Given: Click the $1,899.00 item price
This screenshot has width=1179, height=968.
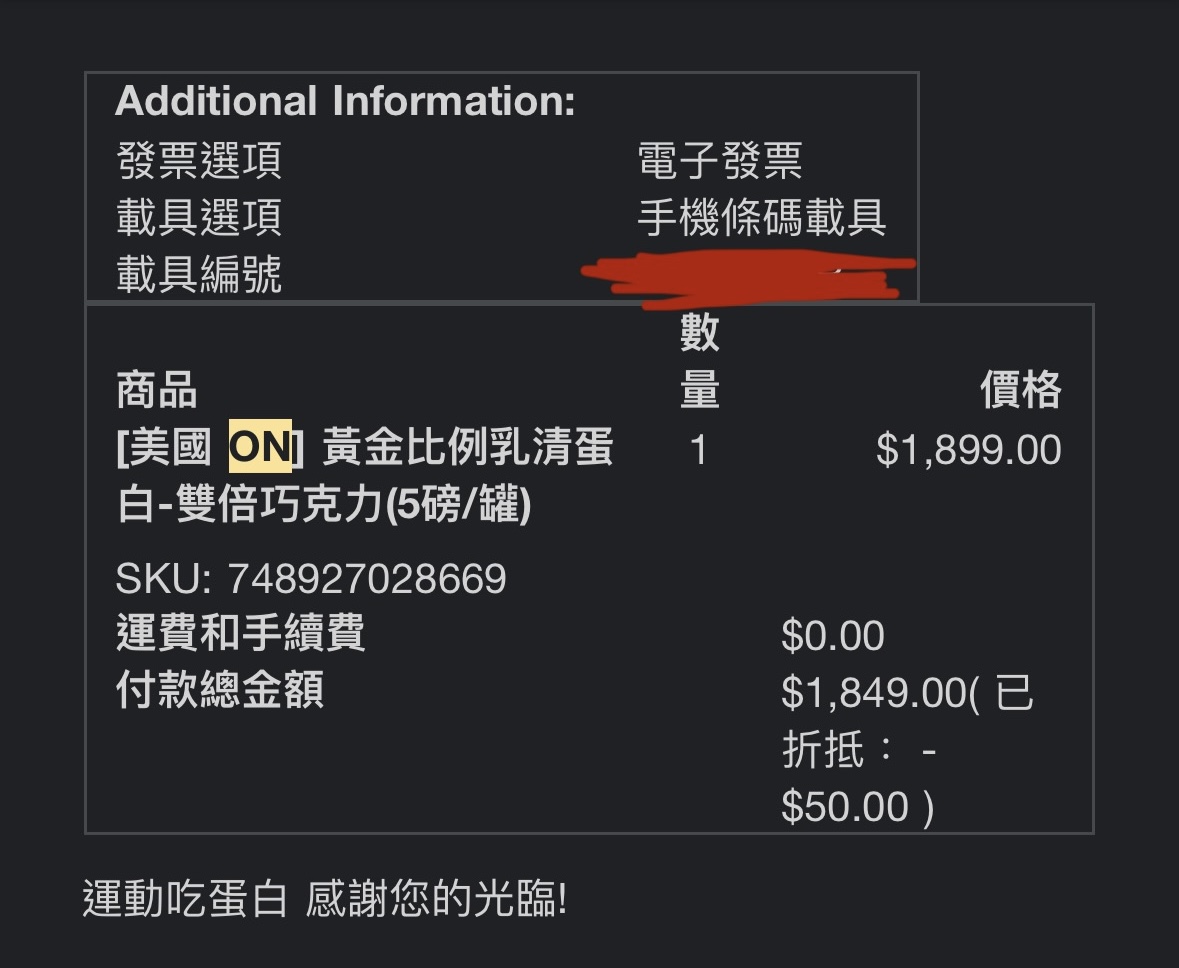Looking at the screenshot, I should click(968, 450).
